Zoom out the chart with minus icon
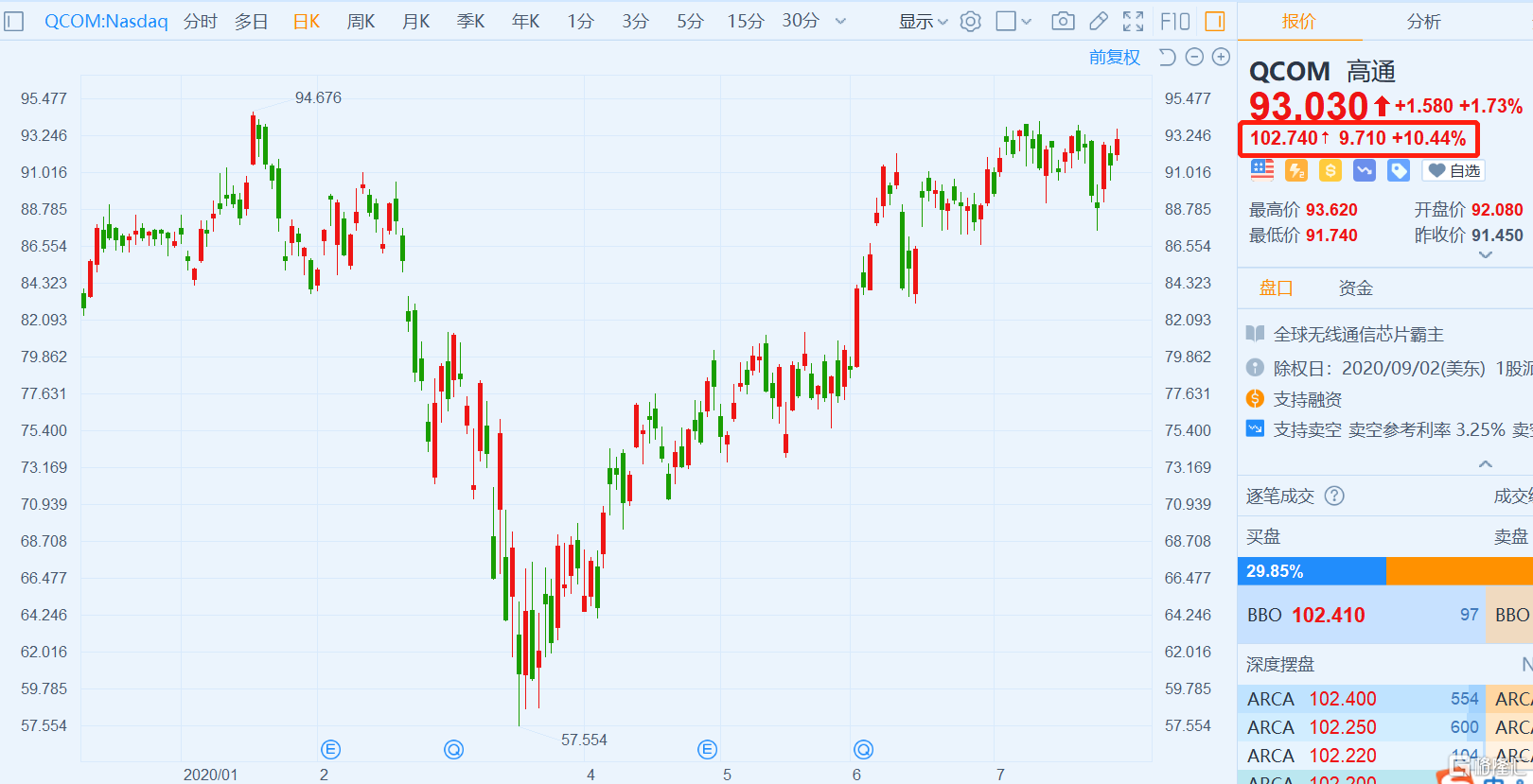The width and height of the screenshot is (1533, 784). [x=1194, y=57]
